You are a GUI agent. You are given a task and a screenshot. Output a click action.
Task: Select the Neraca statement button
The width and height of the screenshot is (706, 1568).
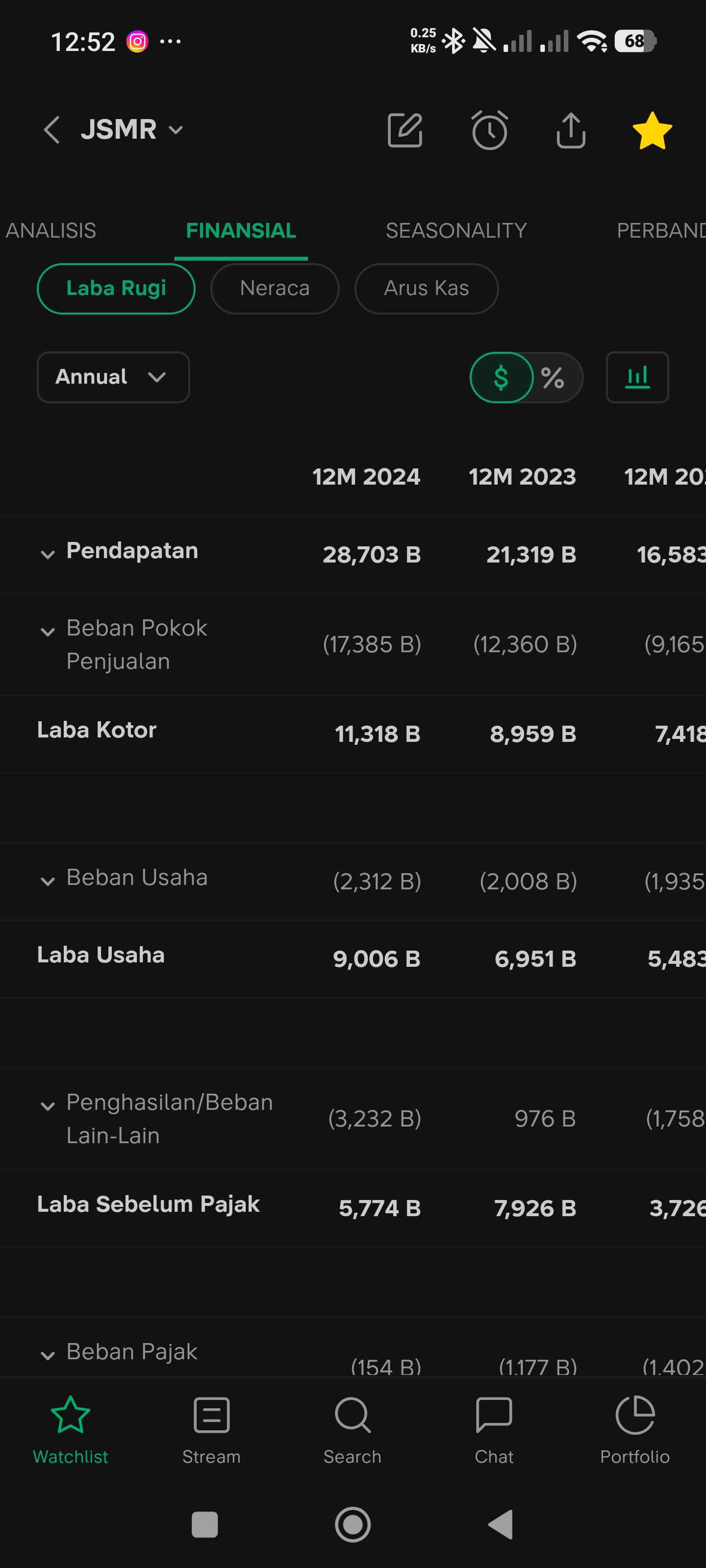click(275, 289)
